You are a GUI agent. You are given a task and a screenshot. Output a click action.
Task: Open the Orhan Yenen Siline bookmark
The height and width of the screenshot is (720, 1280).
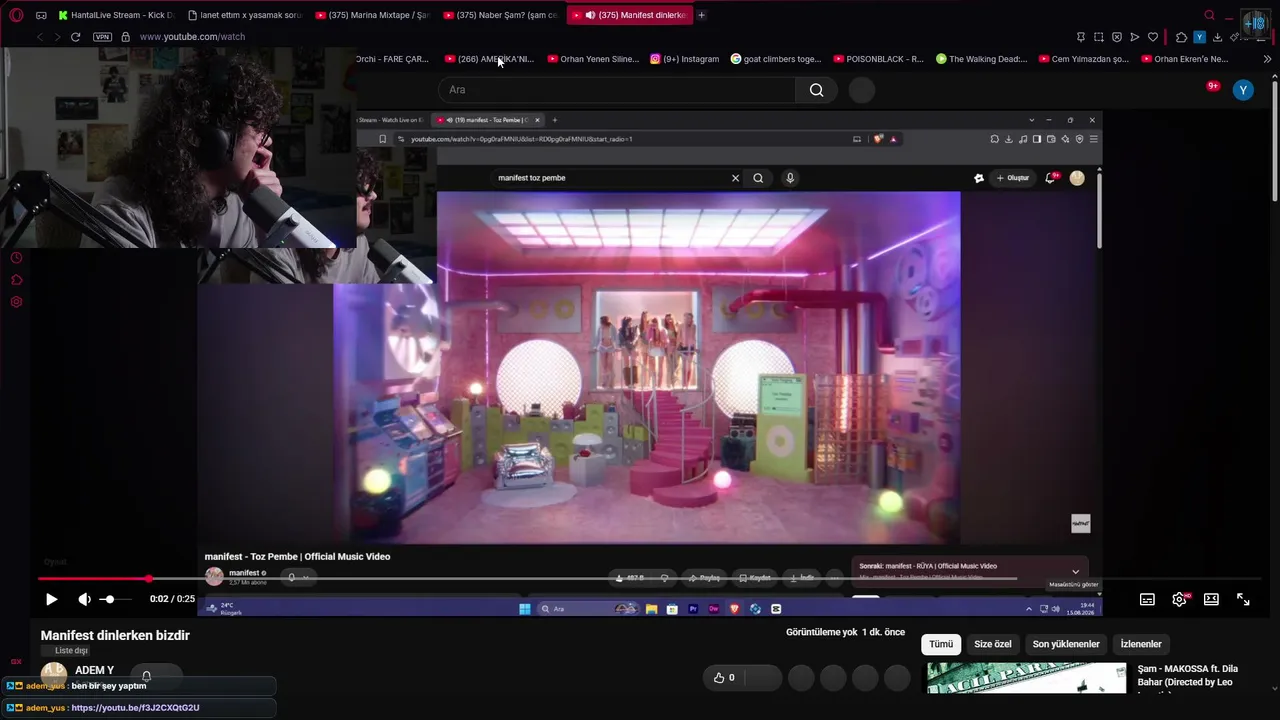[x=593, y=59]
